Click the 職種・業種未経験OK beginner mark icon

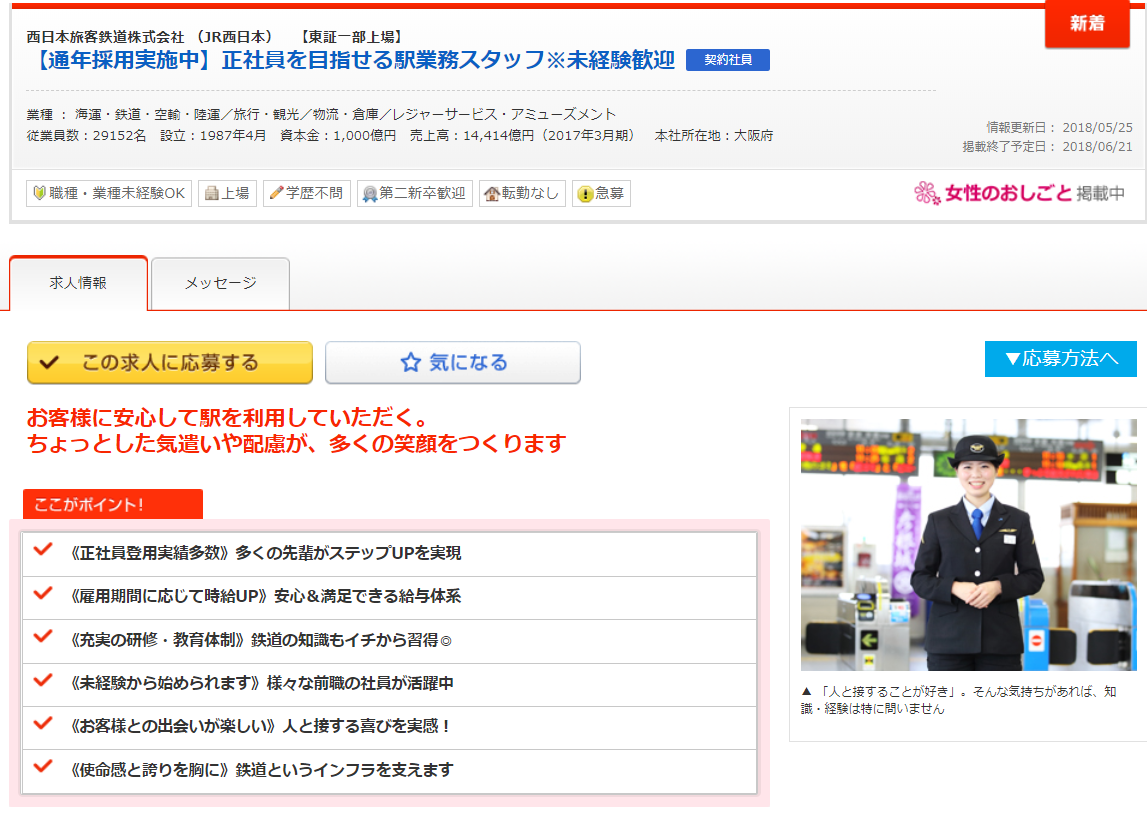[40, 193]
